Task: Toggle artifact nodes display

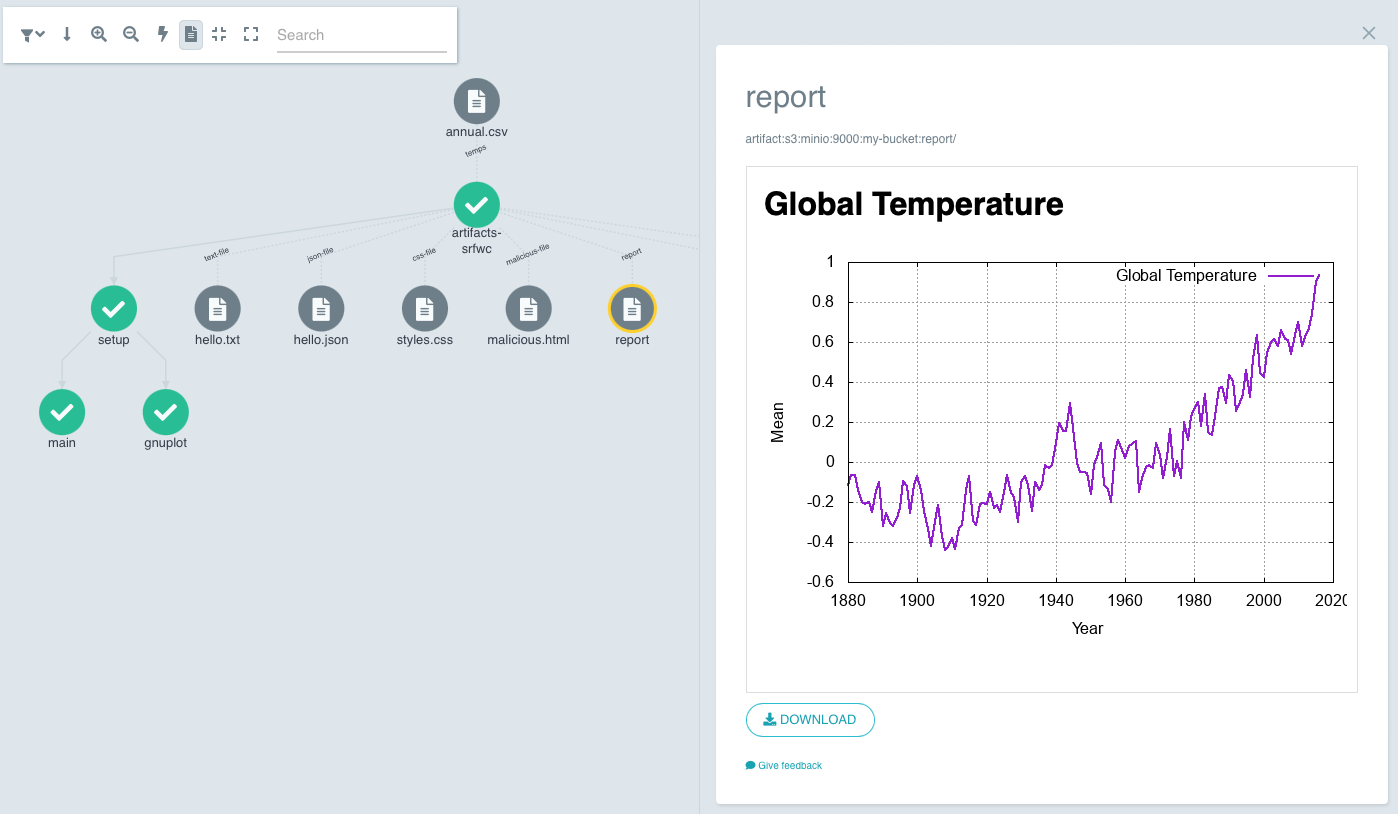Action: (190, 33)
